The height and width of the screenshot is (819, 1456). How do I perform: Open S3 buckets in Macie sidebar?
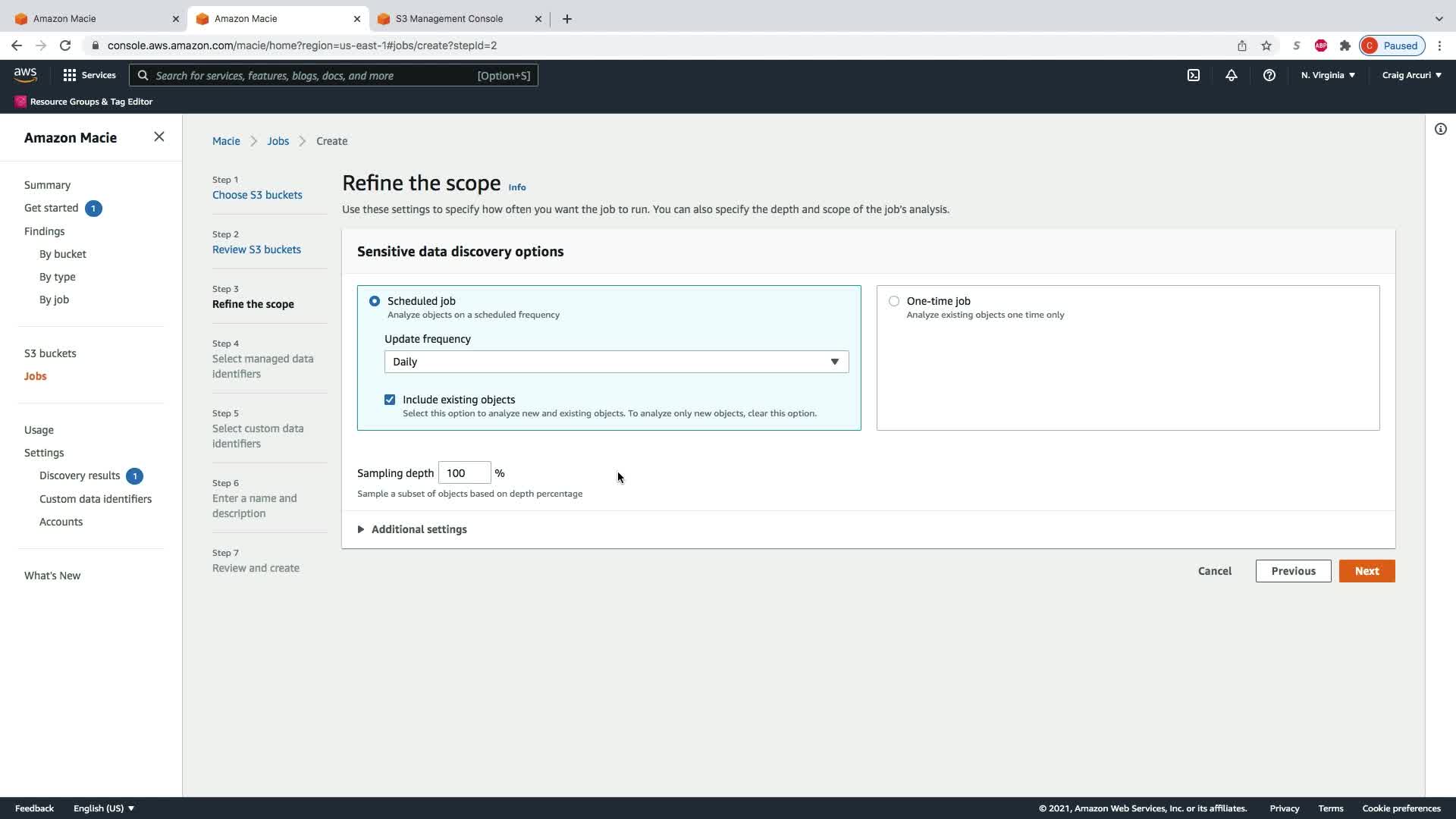pyautogui.click(x=50, y=353)
